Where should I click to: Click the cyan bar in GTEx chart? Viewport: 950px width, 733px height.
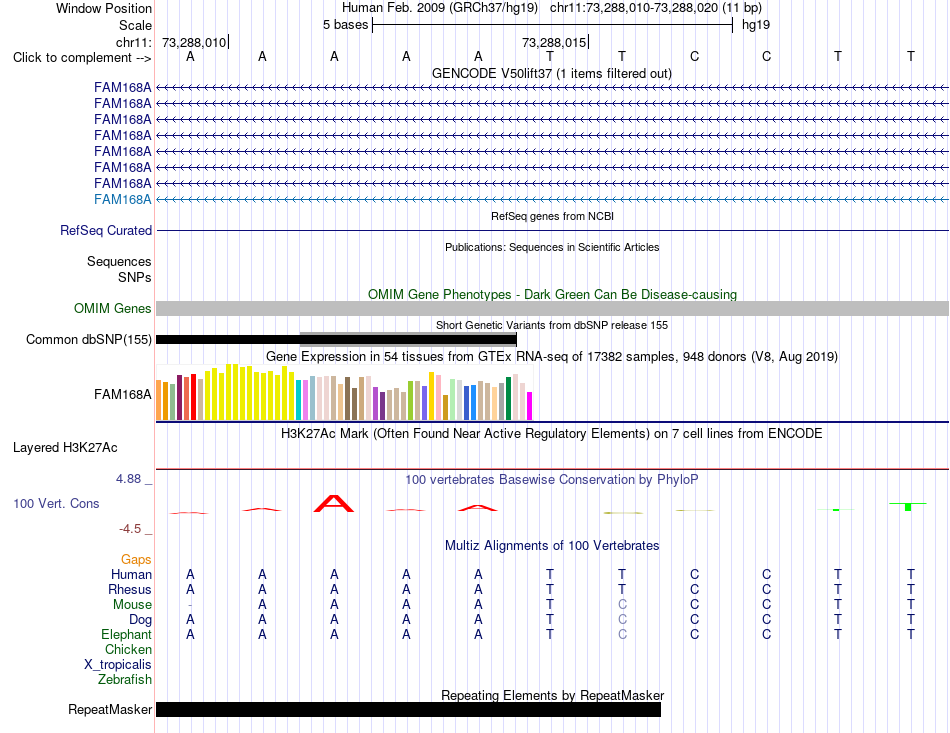click(x=299, y=400)
